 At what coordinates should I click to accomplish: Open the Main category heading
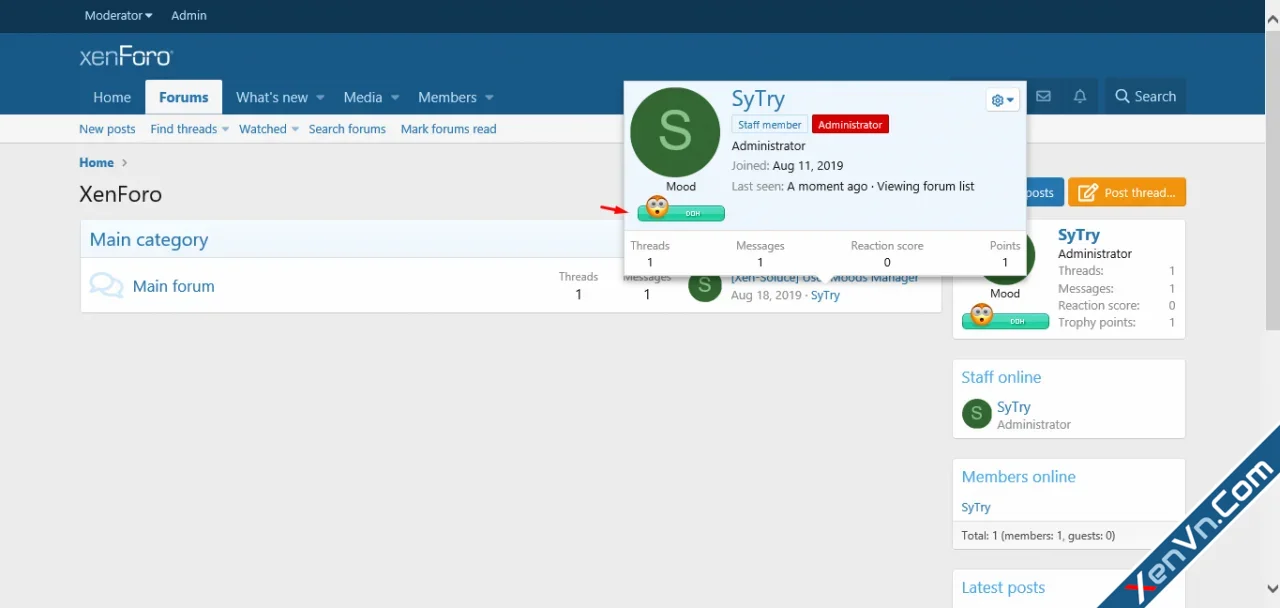tap(149, 240)
